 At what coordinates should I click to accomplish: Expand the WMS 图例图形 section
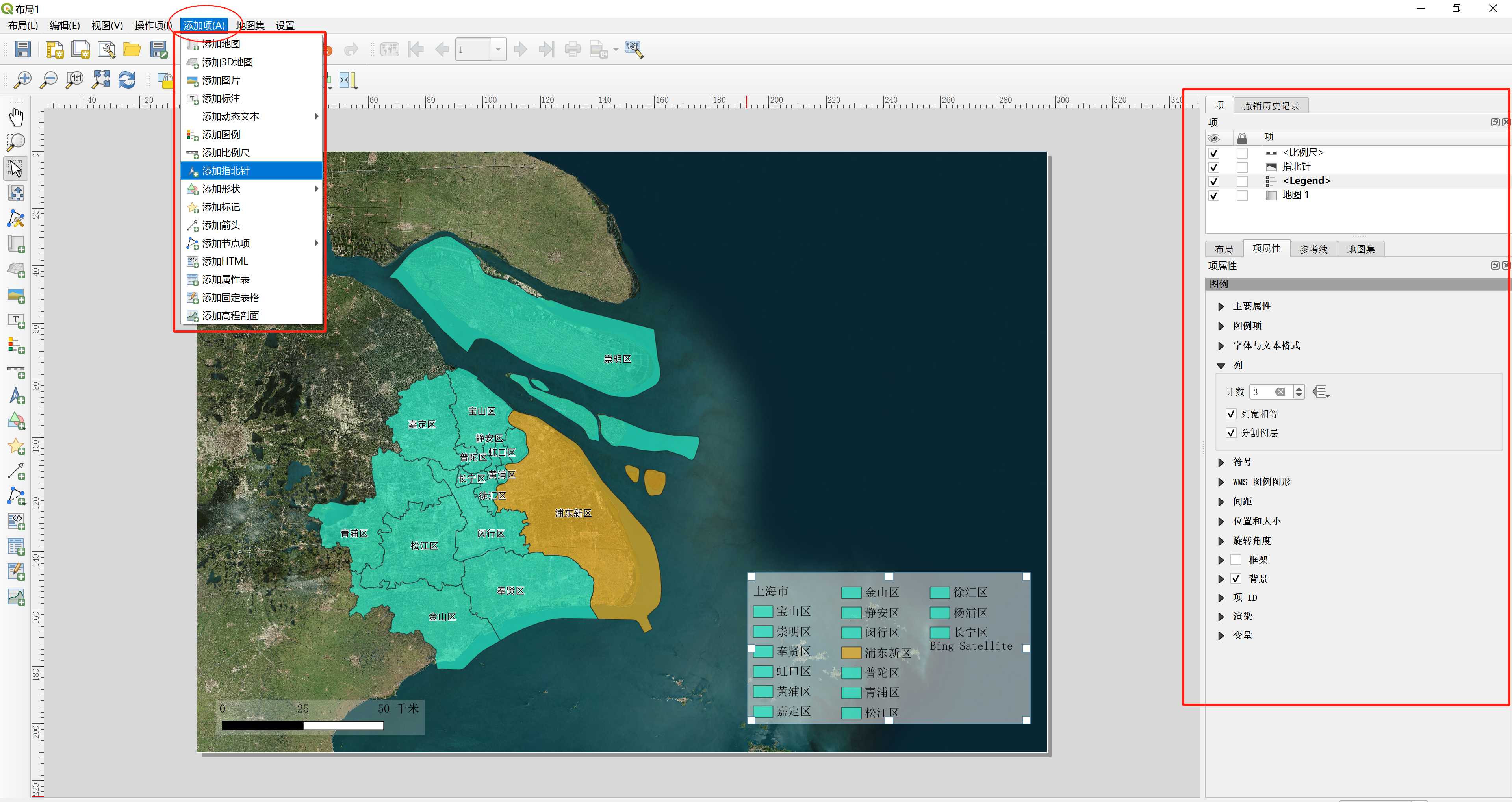[x=1221, y=482]
